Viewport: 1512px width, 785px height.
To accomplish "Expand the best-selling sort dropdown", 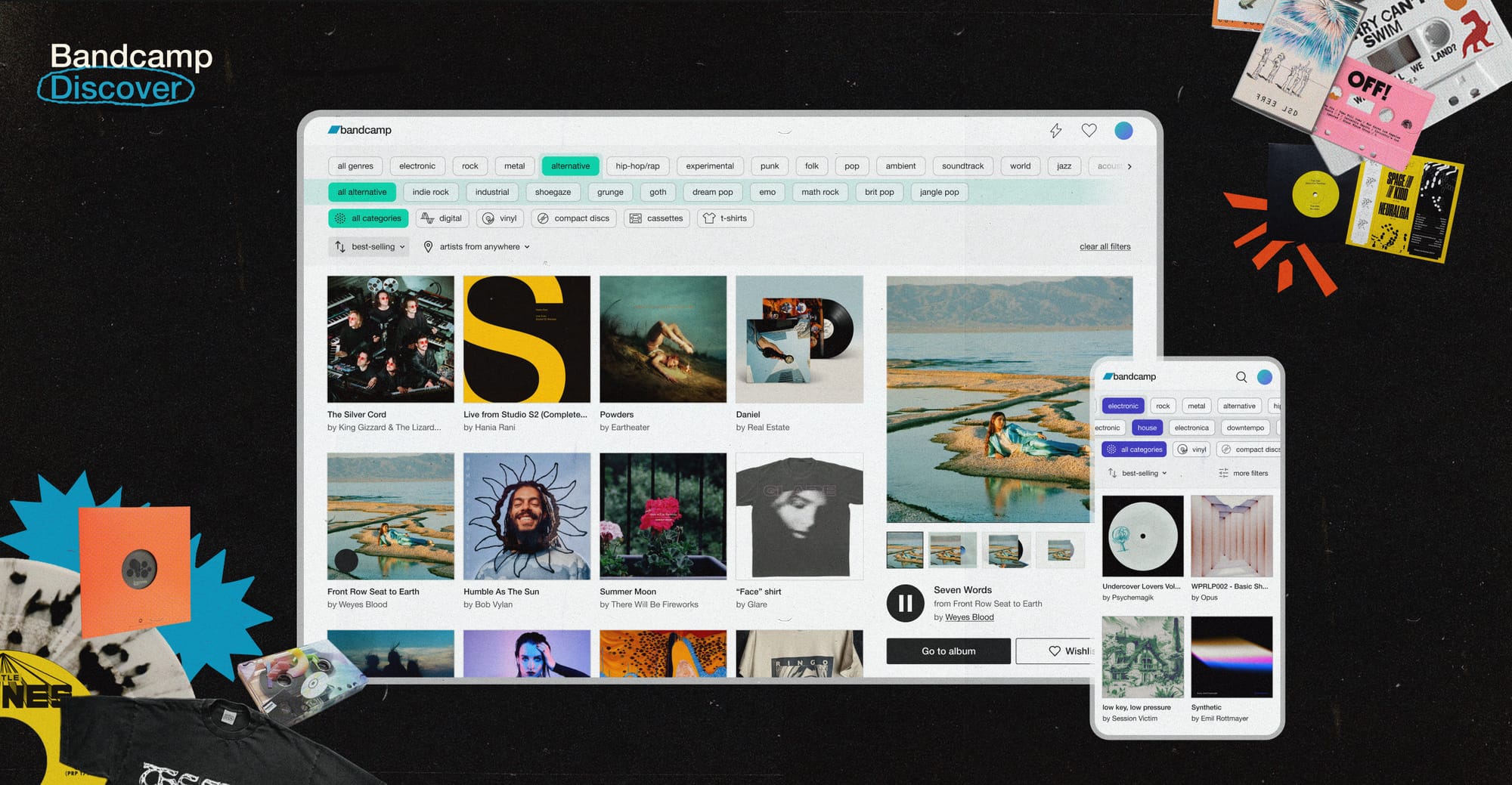I will tap(370, 247).
